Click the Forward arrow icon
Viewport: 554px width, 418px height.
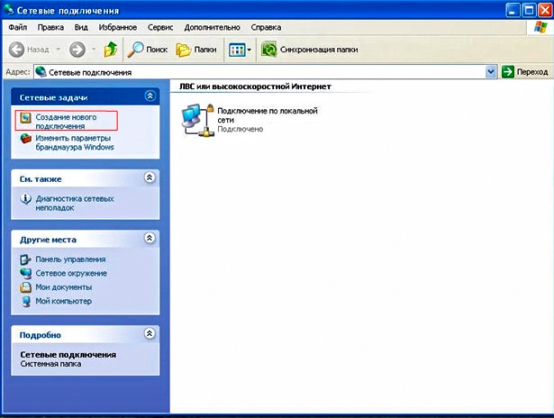click(x=77, y=49)
